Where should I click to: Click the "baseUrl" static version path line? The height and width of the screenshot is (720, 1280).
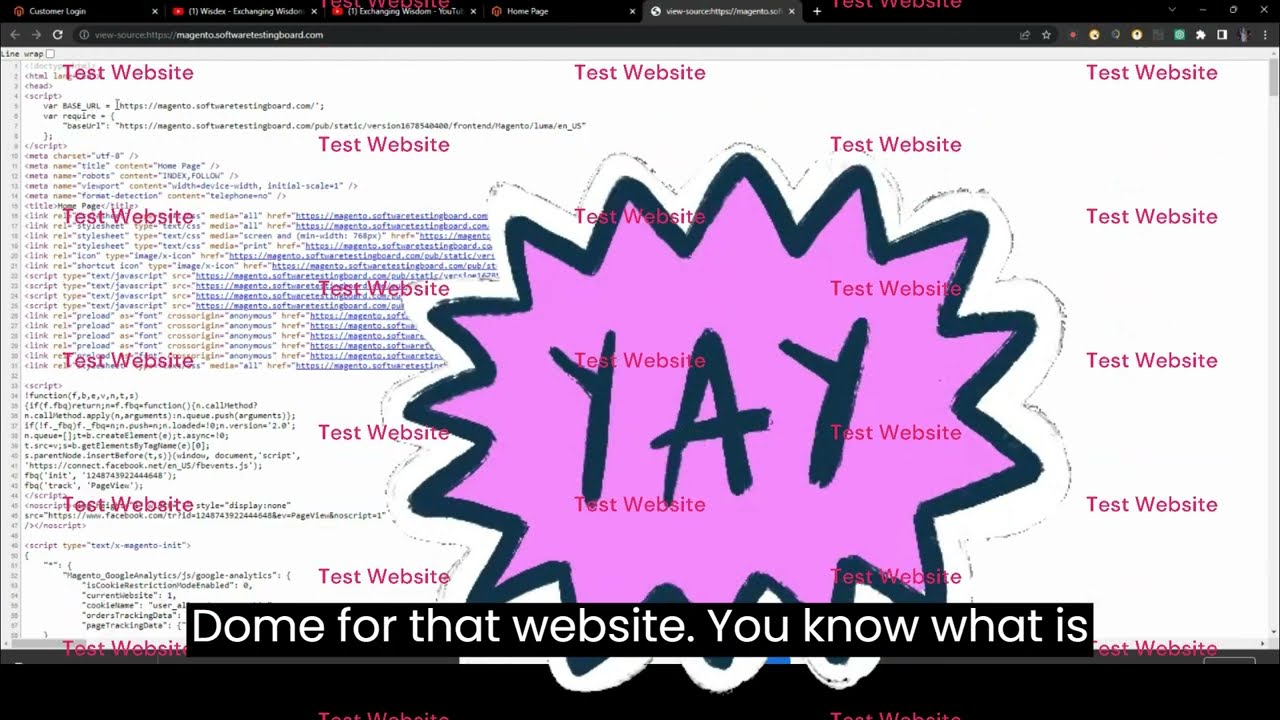click(325, 126)
